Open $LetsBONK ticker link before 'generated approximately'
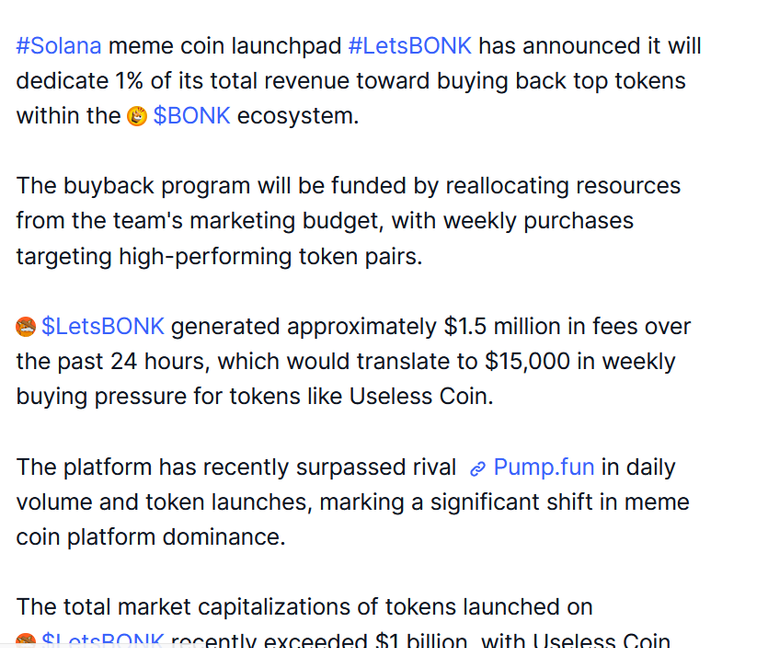768x648 pixels. pos(103,326)
